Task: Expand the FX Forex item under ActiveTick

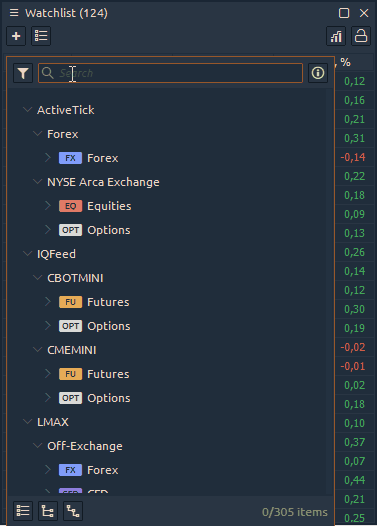Action: click(x=48, y=158)
